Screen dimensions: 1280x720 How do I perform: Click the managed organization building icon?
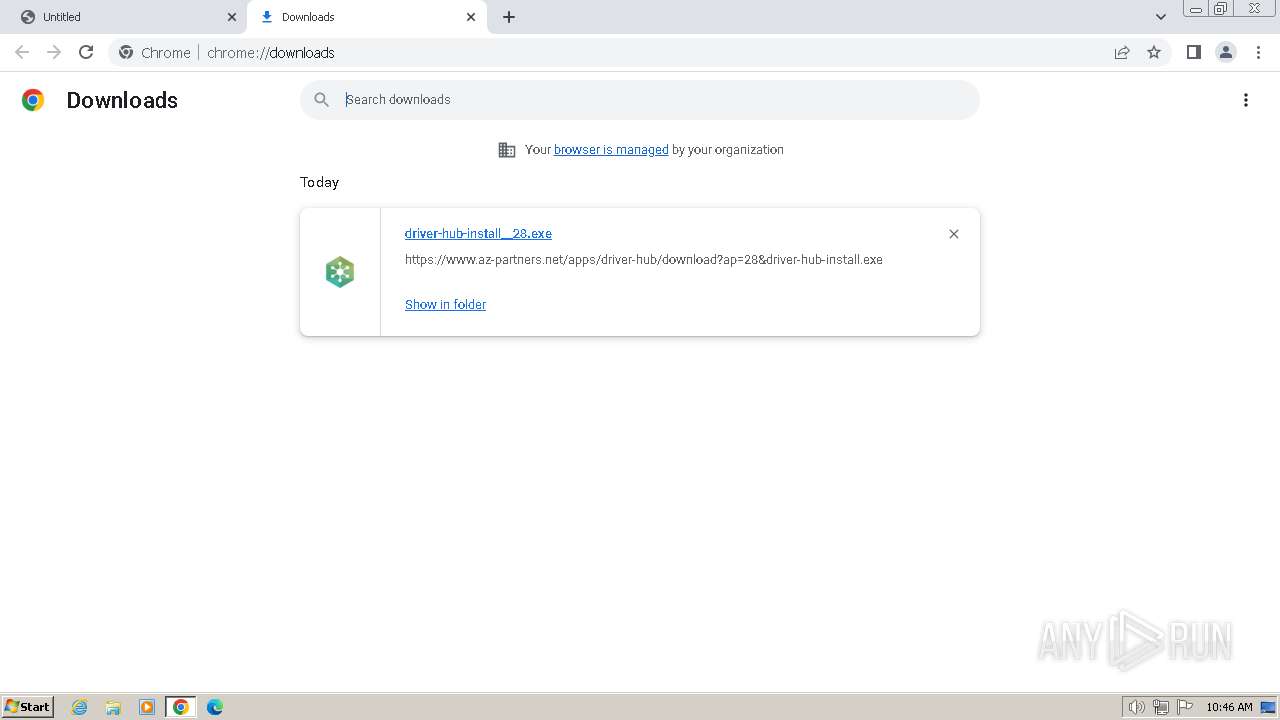coord(507,149)
